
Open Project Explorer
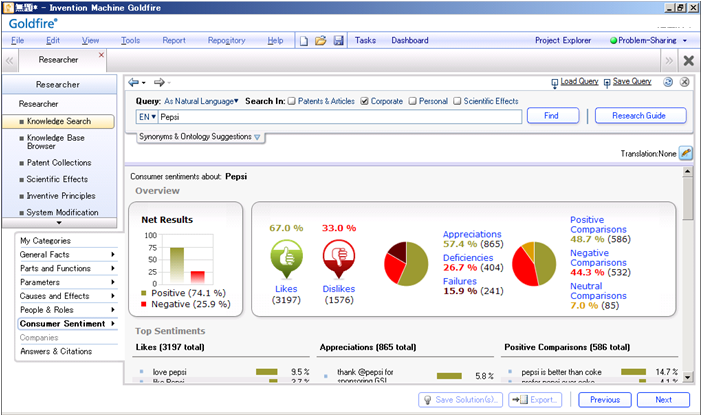coord(563,40)
